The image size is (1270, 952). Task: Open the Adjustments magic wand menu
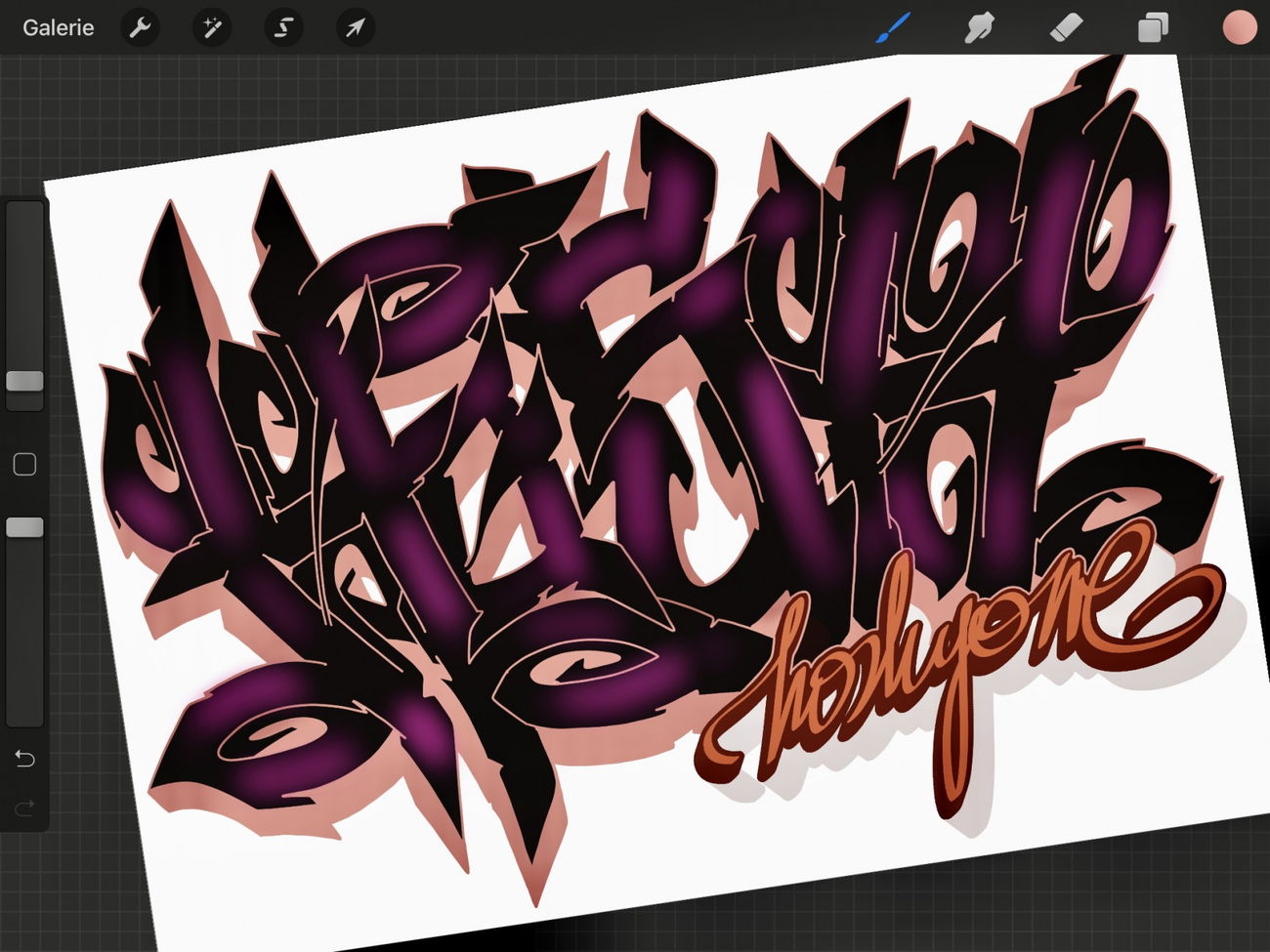[x=211, y=28]
